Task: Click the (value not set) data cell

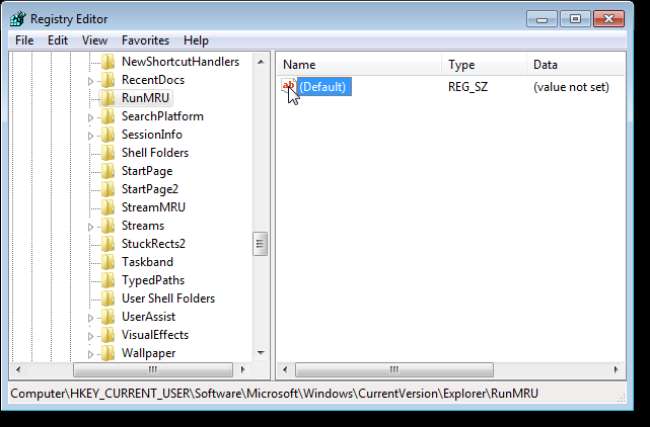Action: (571, 87)
